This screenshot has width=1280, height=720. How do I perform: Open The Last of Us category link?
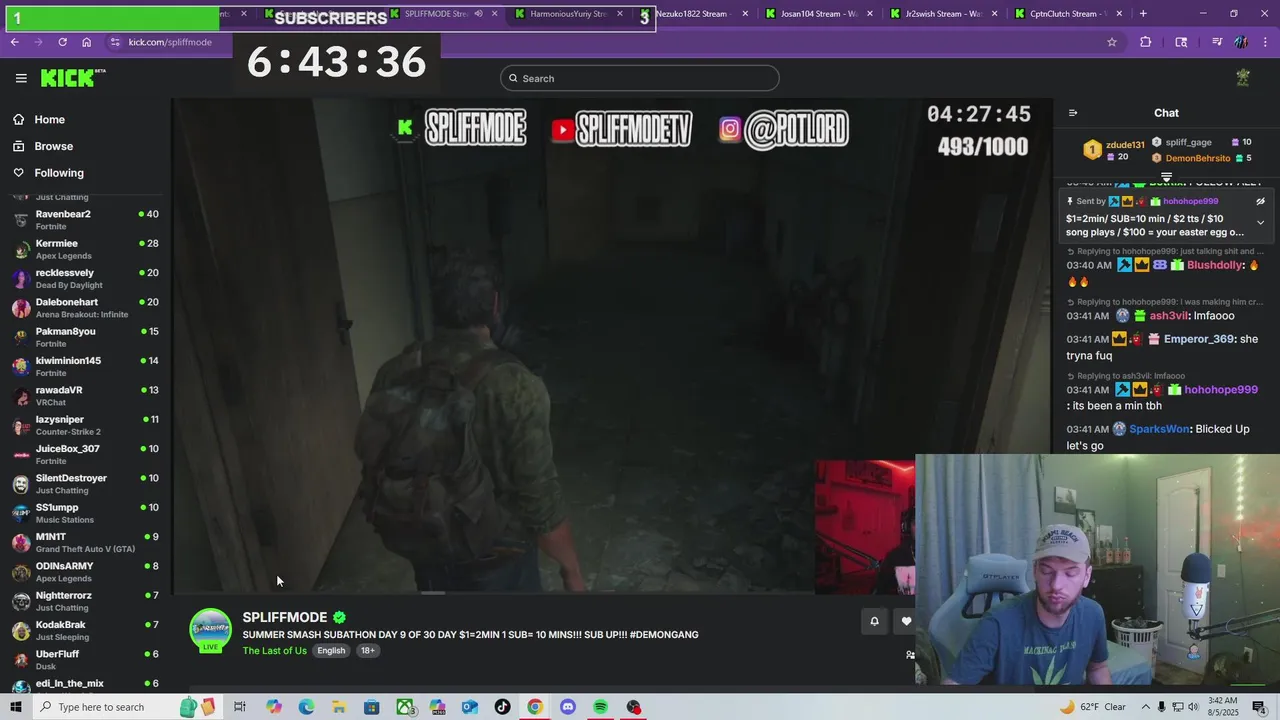click(274, 650)
